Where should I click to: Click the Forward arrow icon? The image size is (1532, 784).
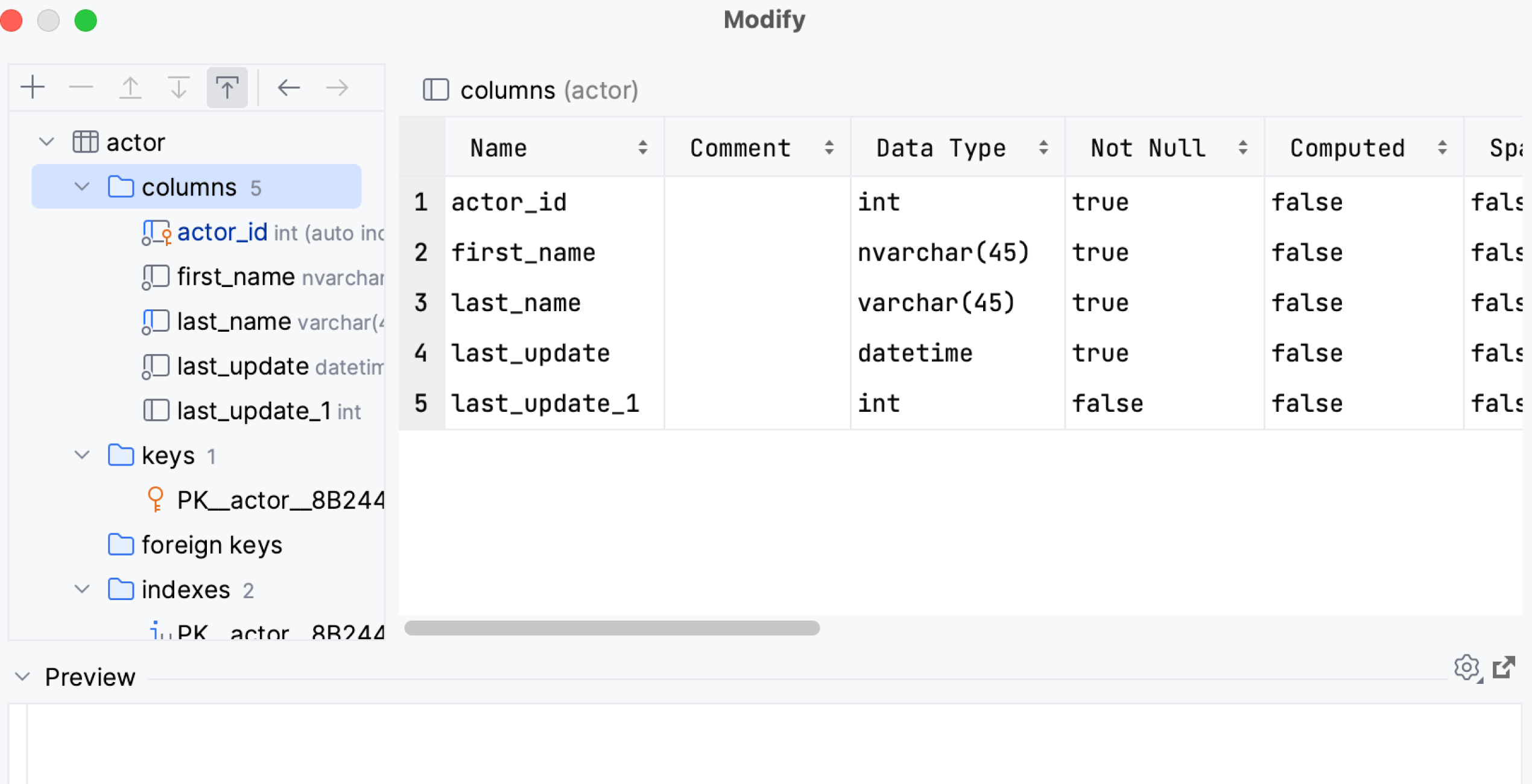(337, 88)
